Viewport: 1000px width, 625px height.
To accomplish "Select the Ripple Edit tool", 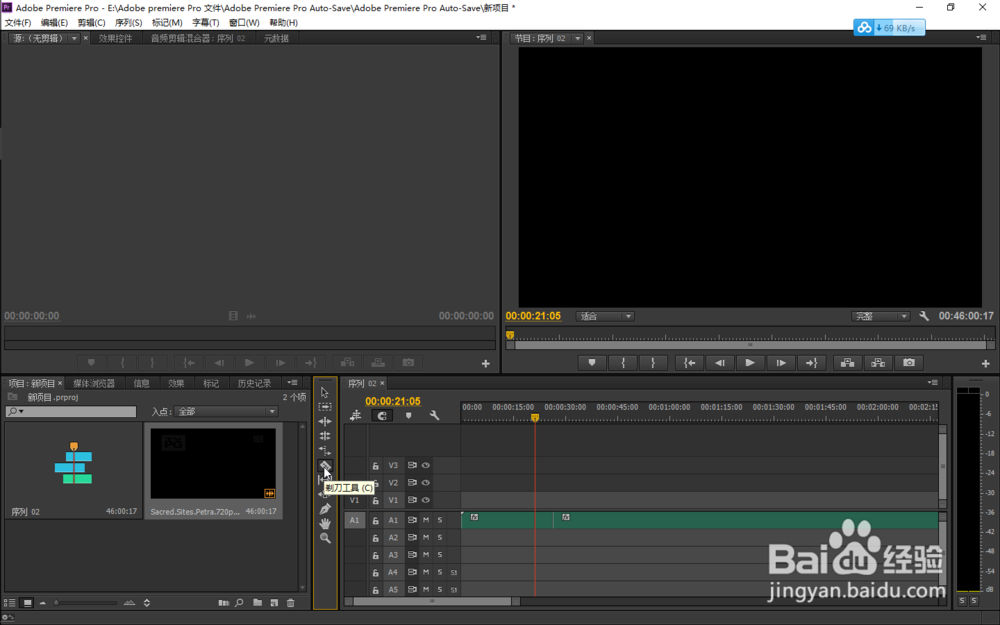I will (325, 422).
